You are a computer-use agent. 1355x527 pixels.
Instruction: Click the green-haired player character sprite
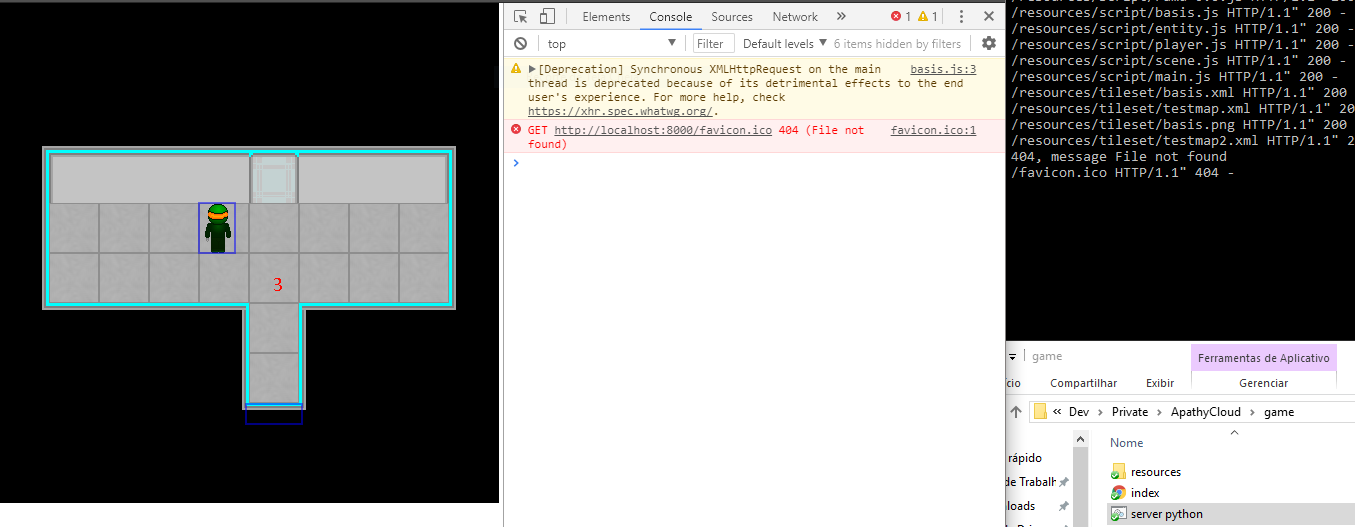click(x=218, y=228)
